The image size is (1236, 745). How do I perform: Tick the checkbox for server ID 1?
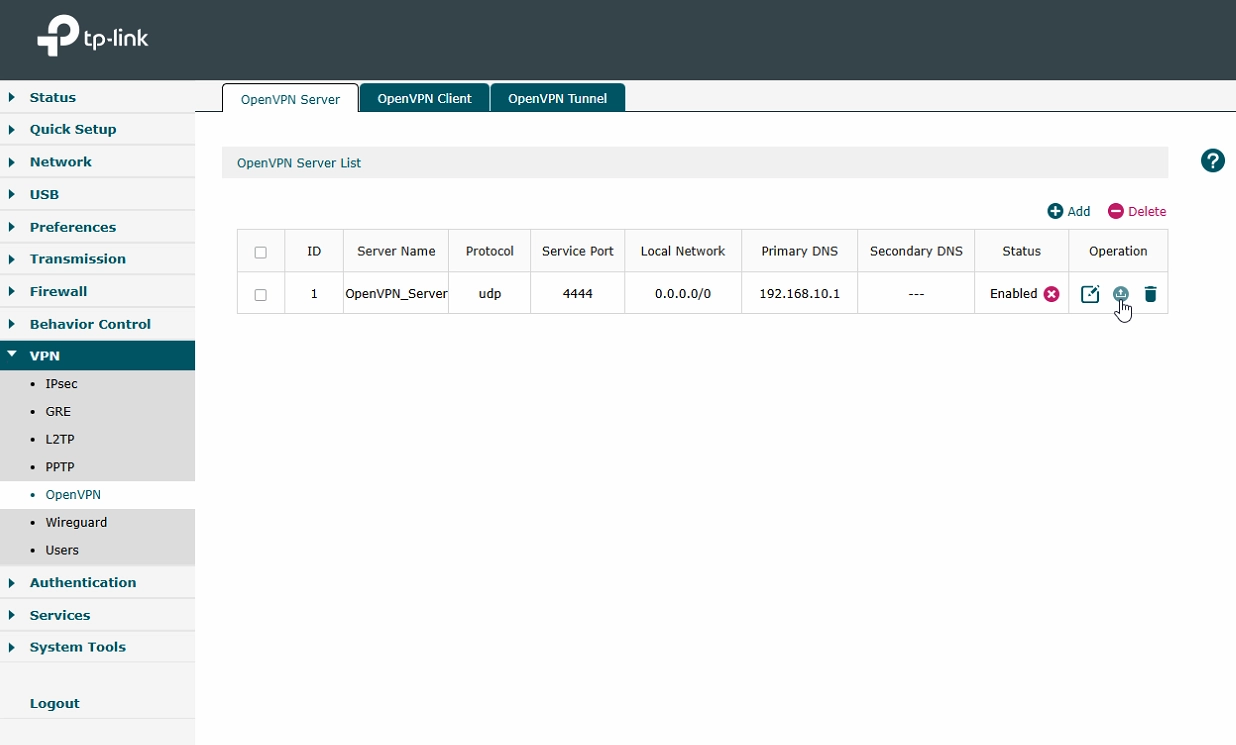click(x=261, y=295)
